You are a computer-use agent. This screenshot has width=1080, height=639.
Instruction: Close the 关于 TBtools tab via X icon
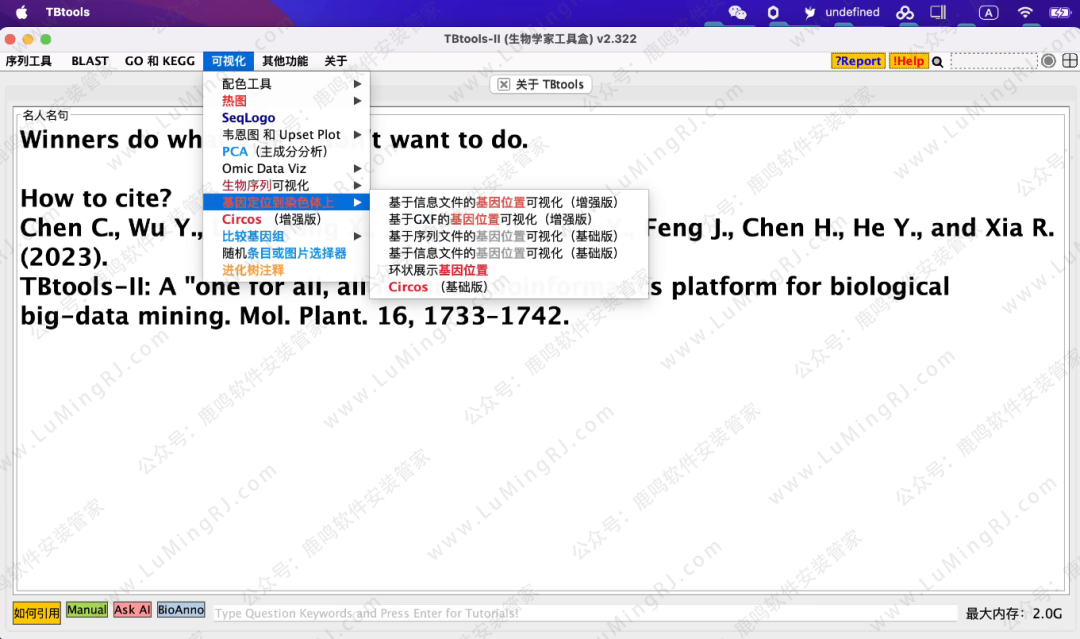[x=504, y=85]
